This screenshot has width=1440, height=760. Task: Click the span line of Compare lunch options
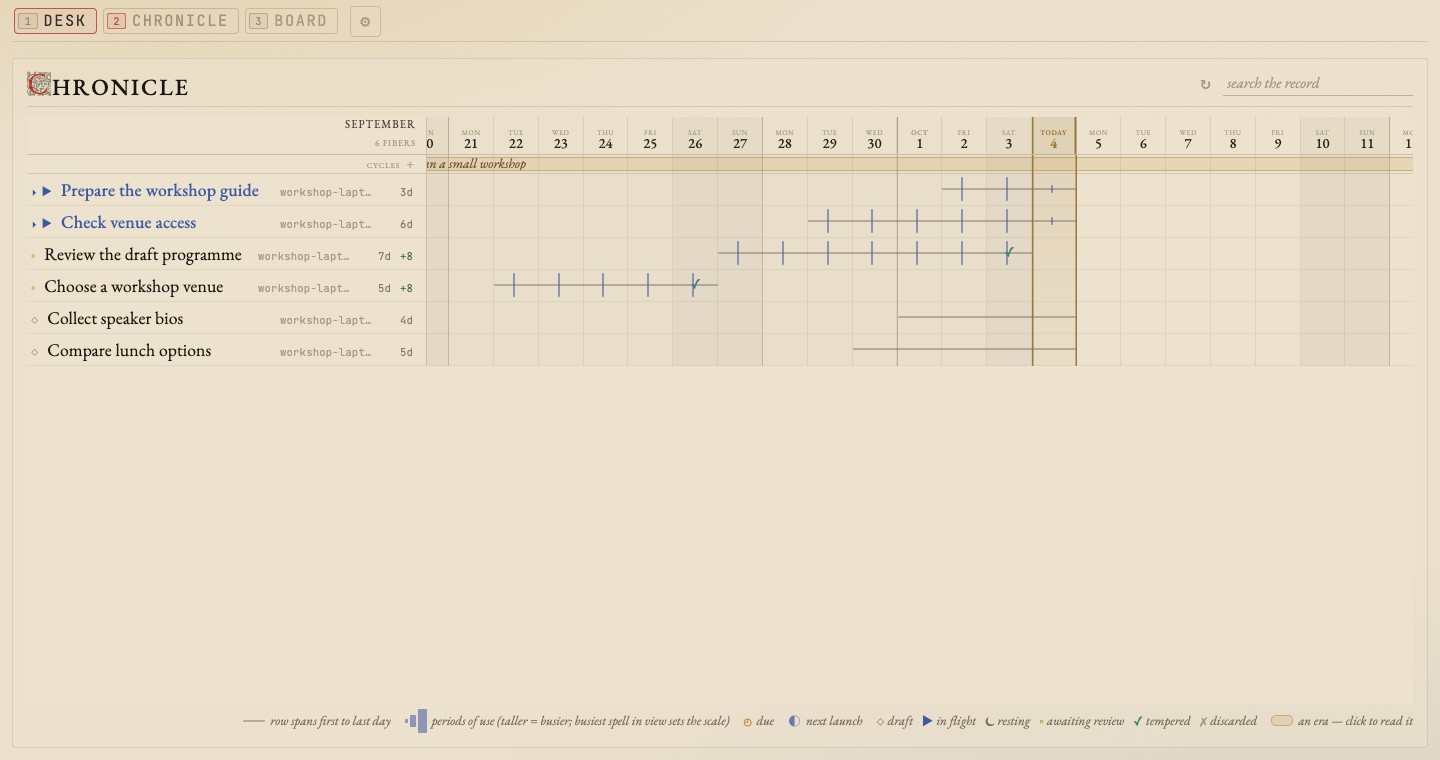point(964,349)
